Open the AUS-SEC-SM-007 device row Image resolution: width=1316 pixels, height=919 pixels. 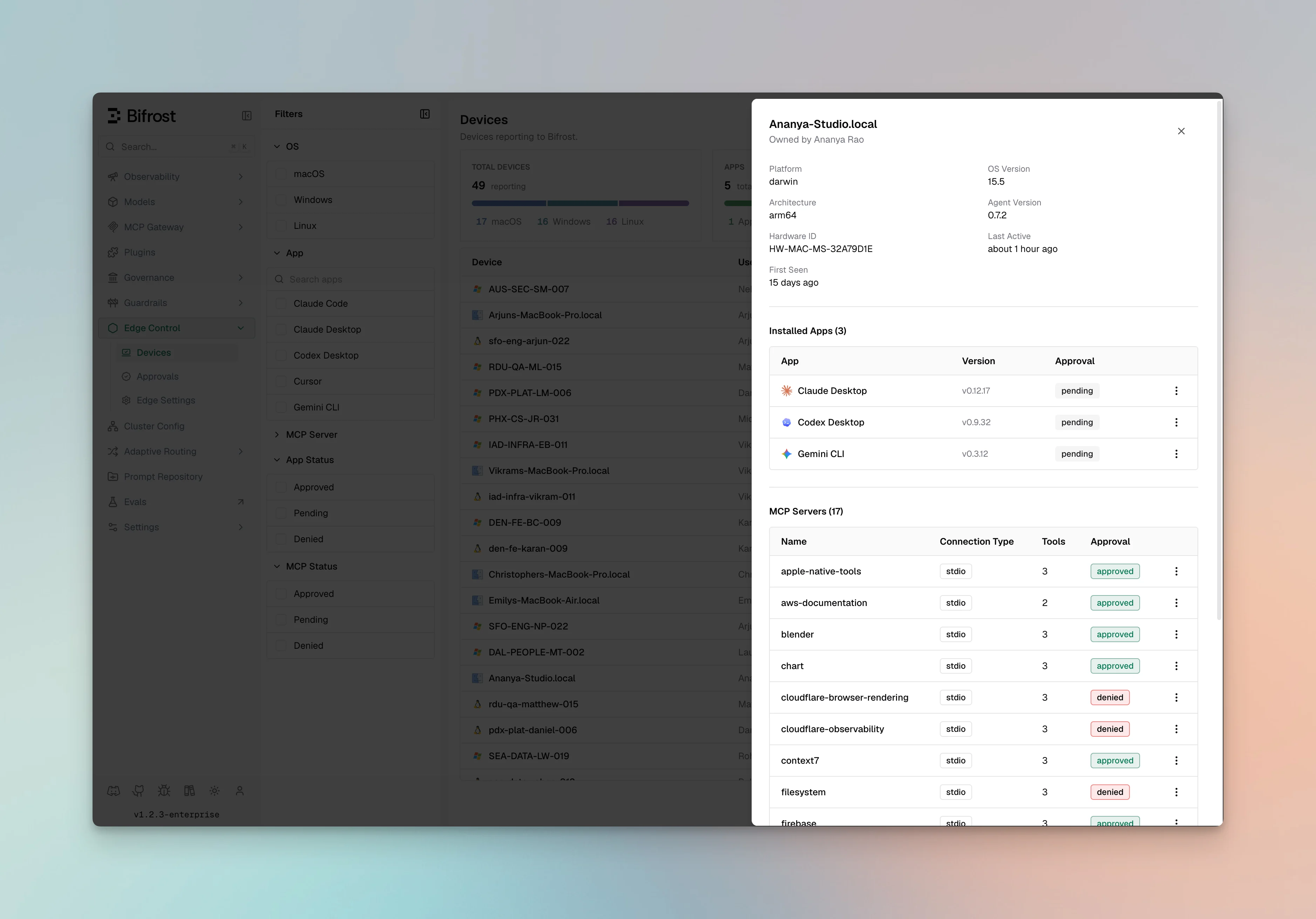click(x=606, y=290)
